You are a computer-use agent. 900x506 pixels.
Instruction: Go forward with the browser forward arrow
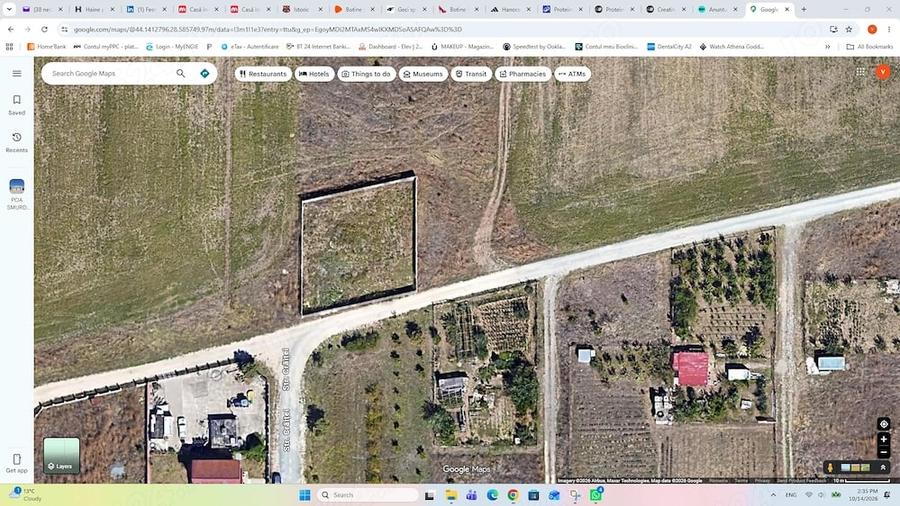coord(28,29)
